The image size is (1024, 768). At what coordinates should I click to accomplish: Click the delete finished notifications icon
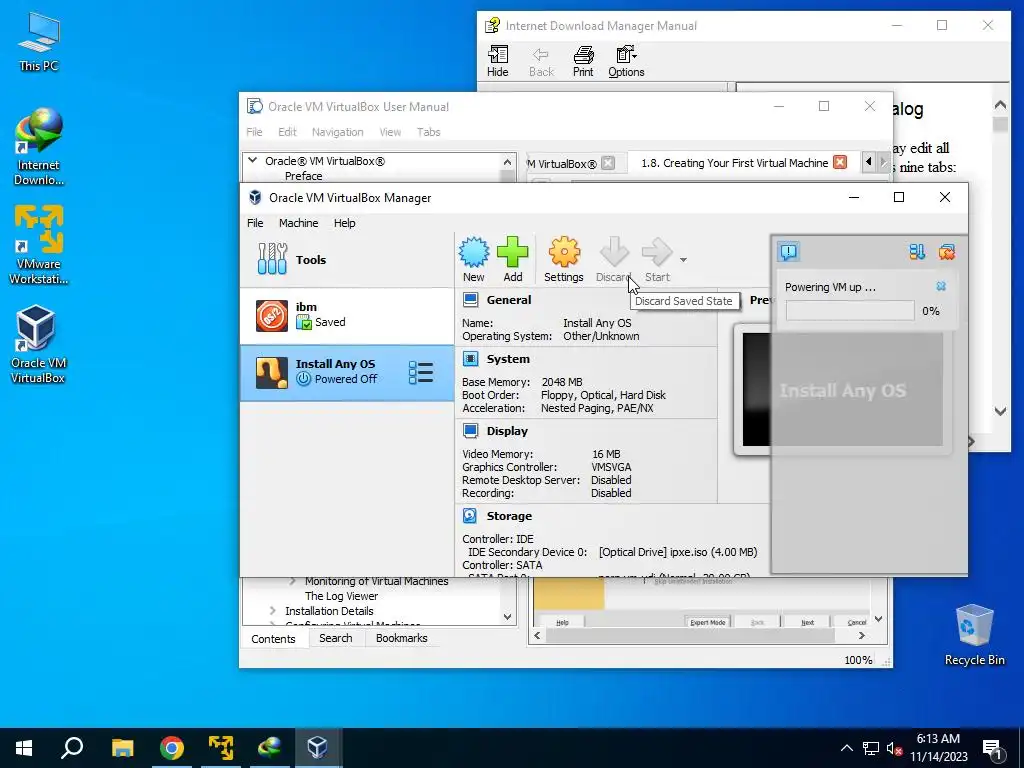(946, 252)
